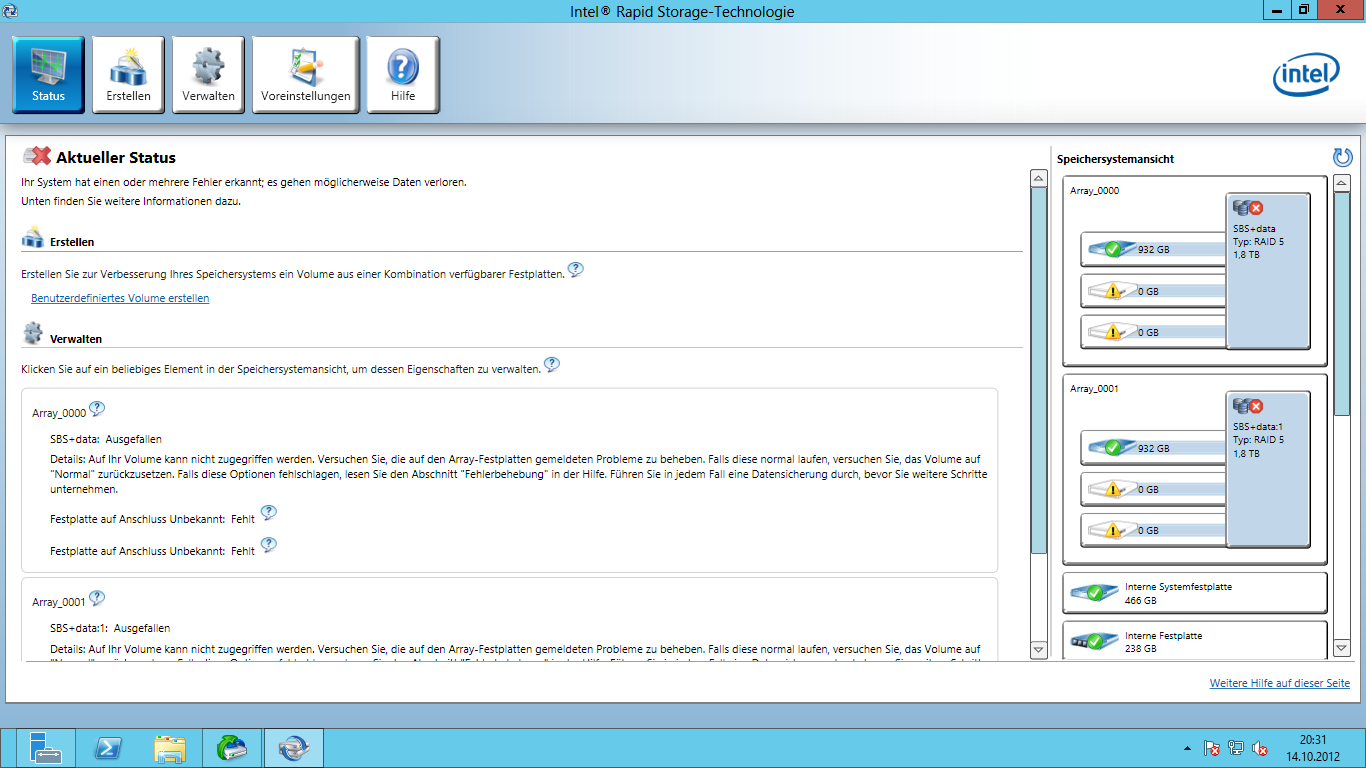1366x768 pixels.
Task: Click the Verwalten section gear icon
Action: 33,333
